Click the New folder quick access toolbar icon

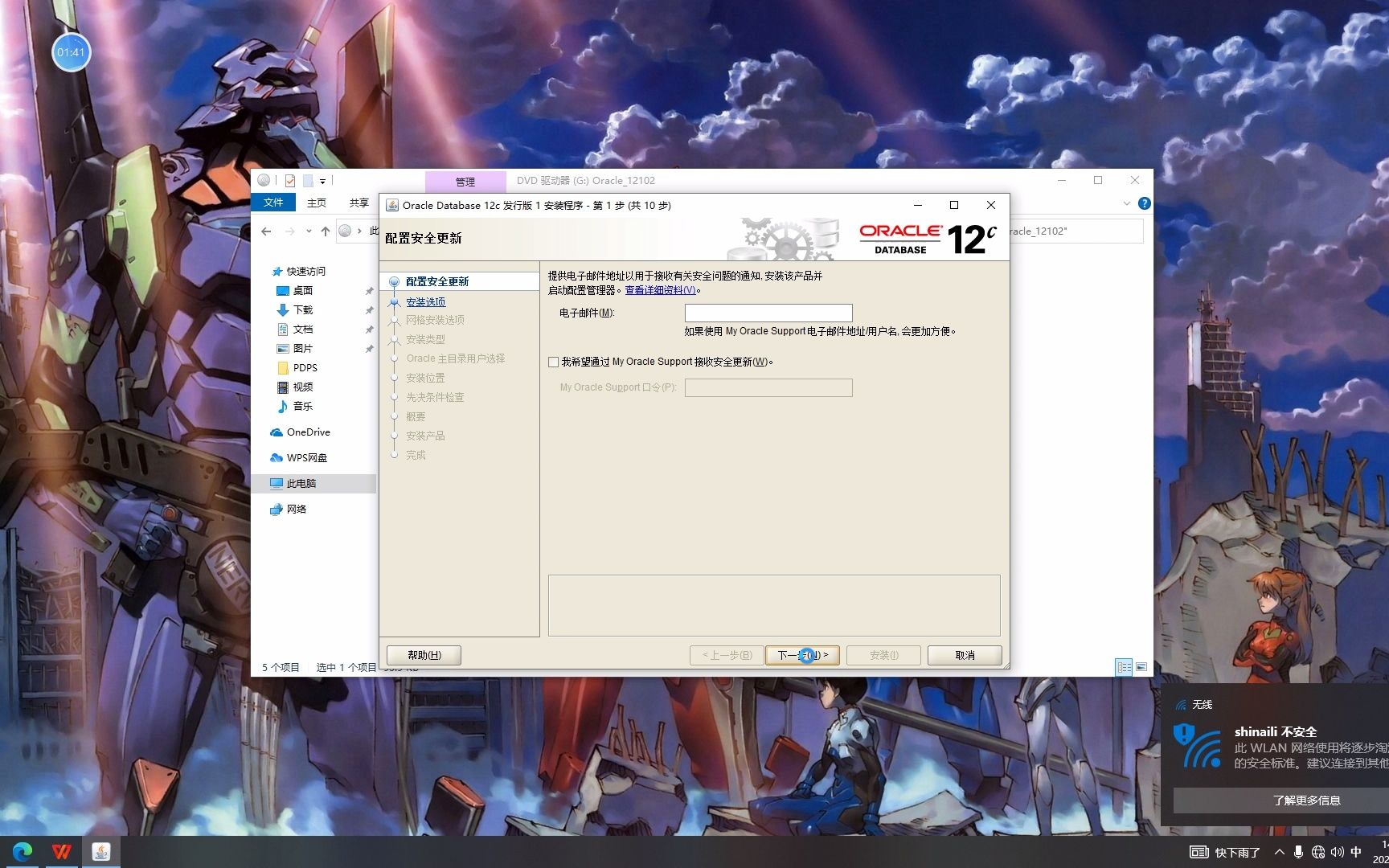tap(307, 181)
